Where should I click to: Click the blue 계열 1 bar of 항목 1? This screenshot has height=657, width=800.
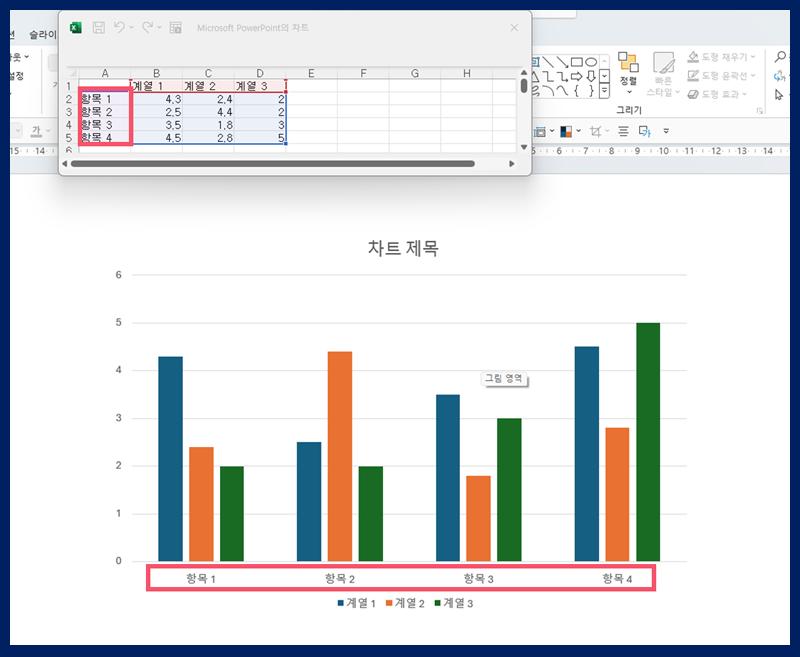click(170, 459)
